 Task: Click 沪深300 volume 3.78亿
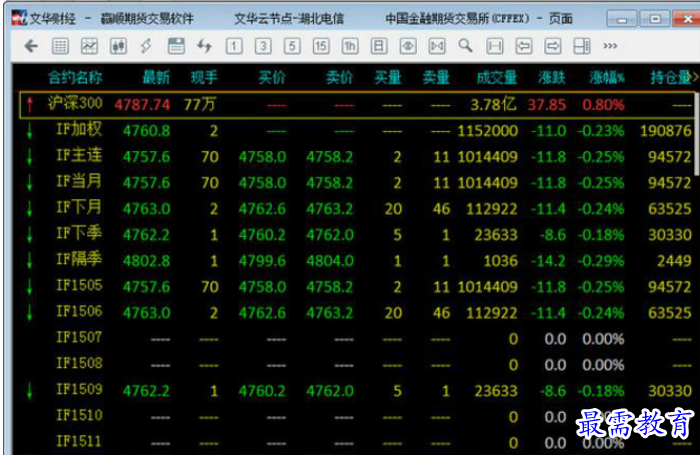coord(493,105)
